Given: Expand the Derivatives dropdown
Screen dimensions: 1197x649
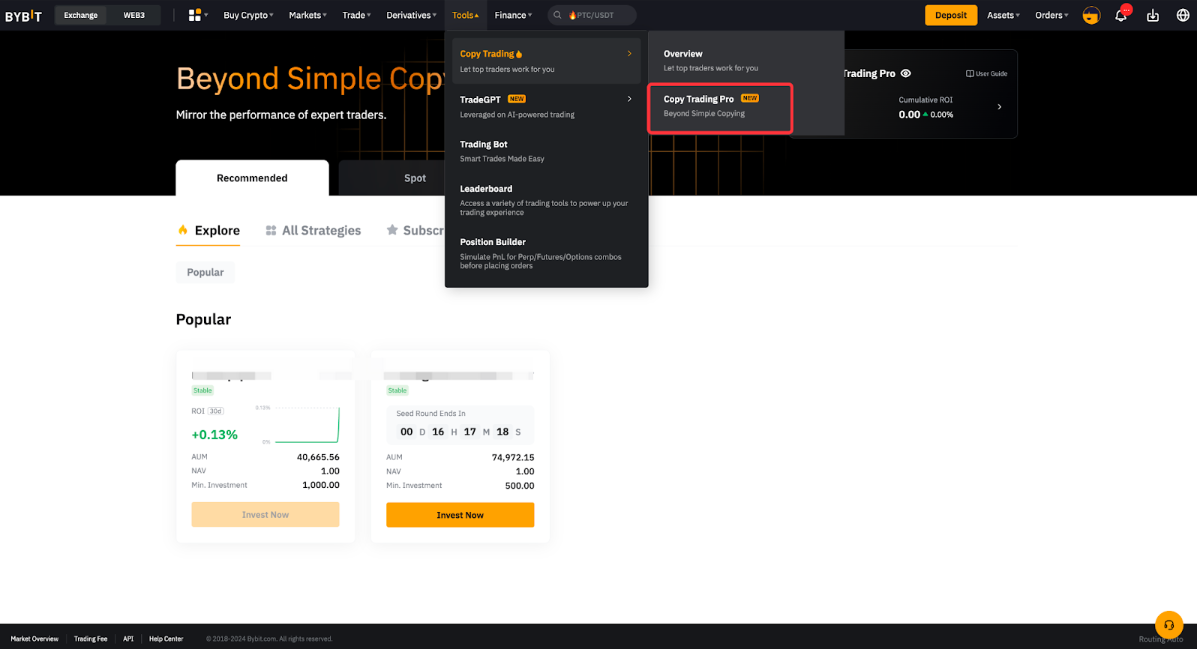Looking at the screenshot, I should pyautogui.click(x=411, y=15).
